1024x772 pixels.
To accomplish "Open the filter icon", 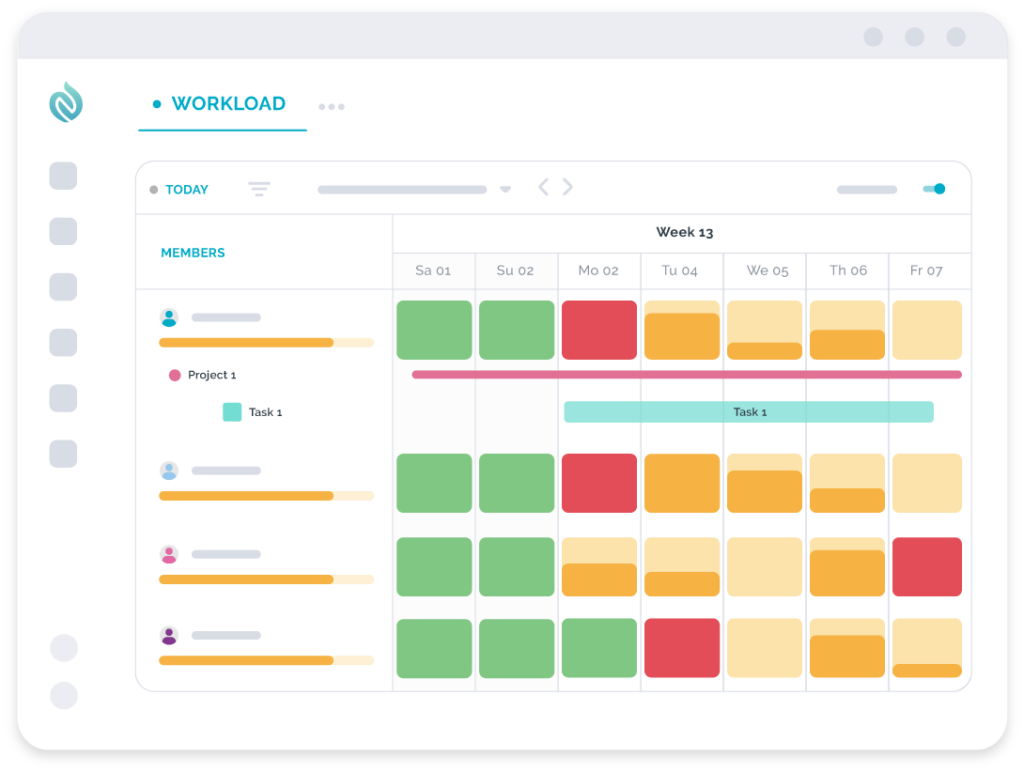I will pos(259,189).
